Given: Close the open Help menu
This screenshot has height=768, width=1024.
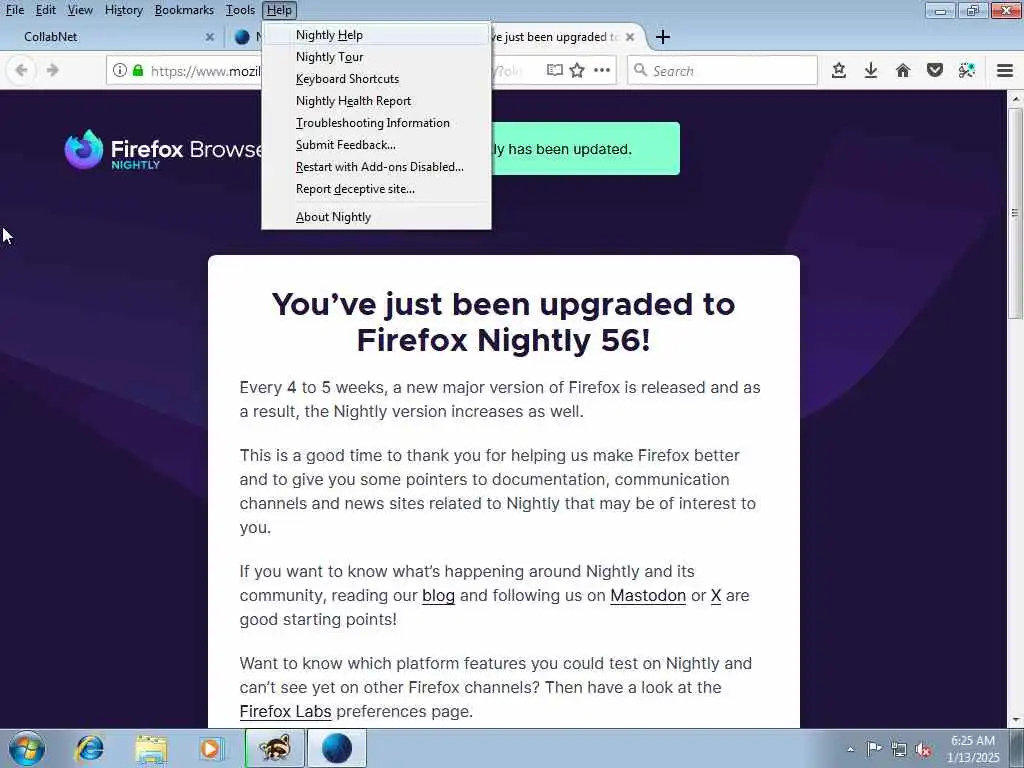Looking at the screenshot, I should [x=280, y=10].
